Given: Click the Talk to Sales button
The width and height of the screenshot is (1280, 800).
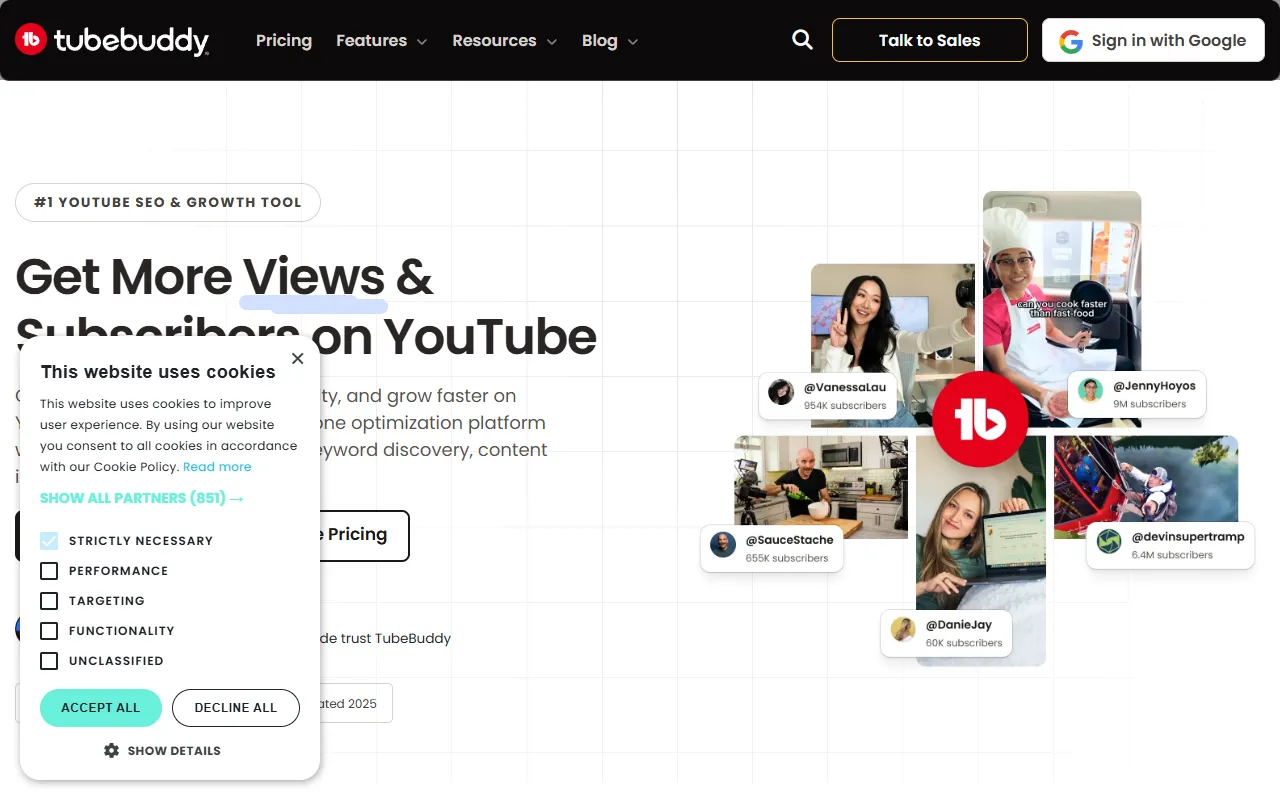Looking at the screenshot, I should coord(930,40).
